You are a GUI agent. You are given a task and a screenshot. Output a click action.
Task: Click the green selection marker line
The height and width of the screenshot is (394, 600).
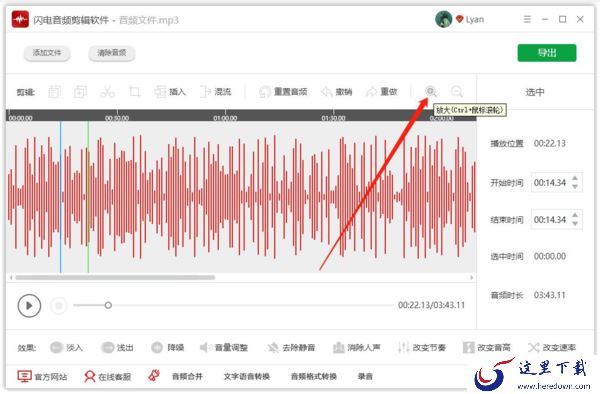tap(88, 197)
